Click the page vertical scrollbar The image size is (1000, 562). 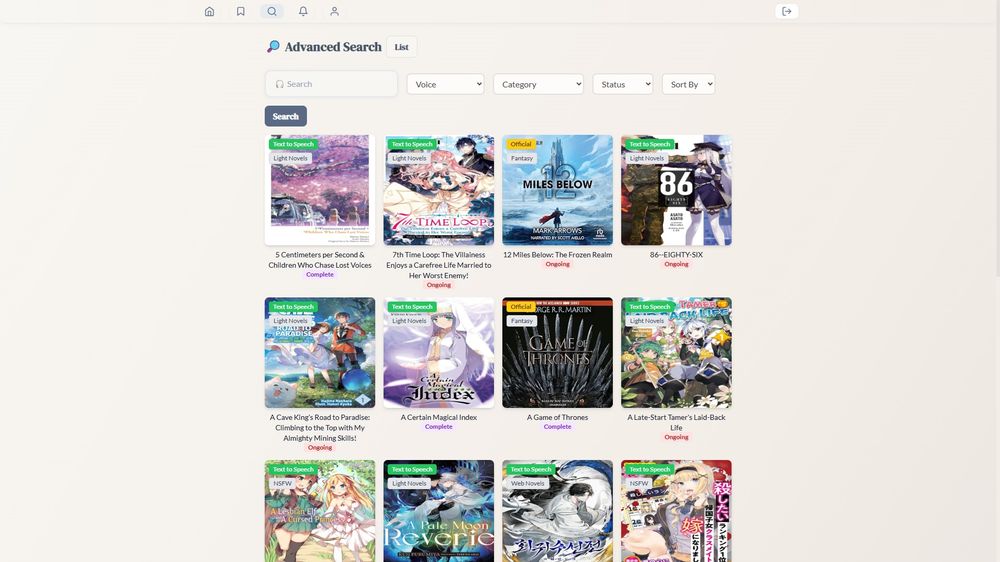pyautogui.click(x=996, y=137)
